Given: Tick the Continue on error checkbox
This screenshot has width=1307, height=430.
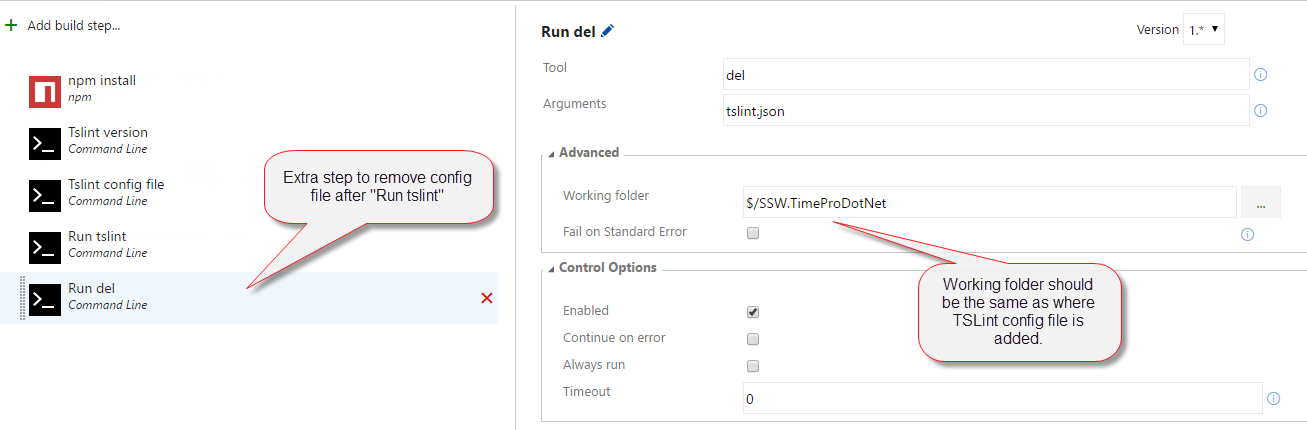Looking at the screenshot, I should [753, 339].
